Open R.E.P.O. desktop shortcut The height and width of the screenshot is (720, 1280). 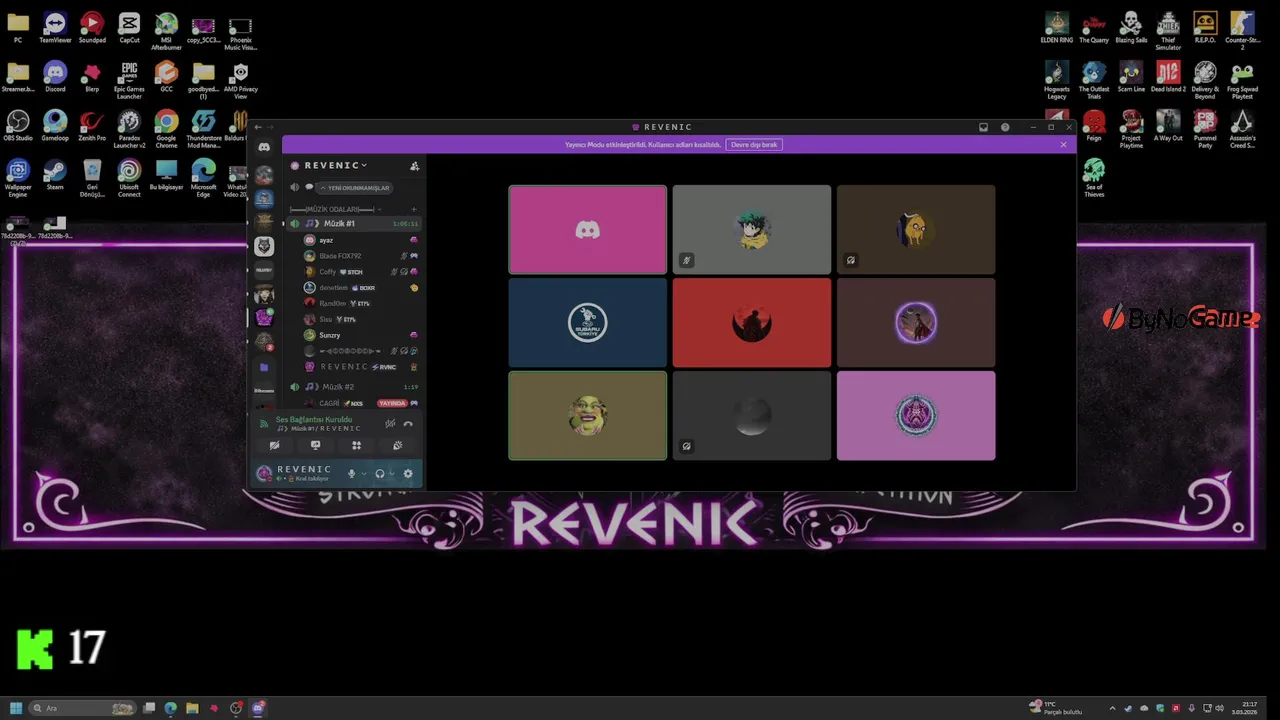point(1205,27)
